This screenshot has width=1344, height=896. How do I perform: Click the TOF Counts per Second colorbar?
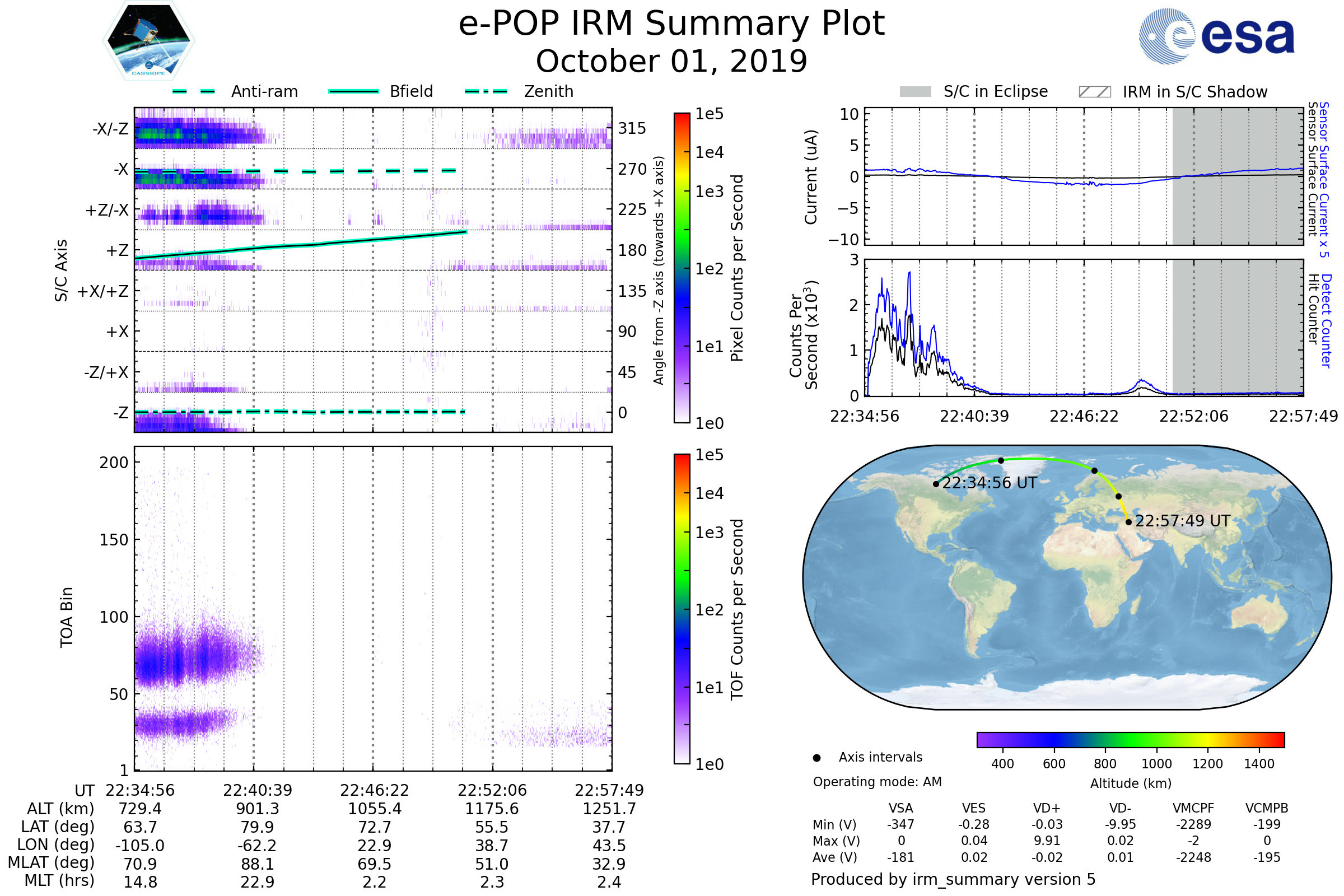coord(682,609)
